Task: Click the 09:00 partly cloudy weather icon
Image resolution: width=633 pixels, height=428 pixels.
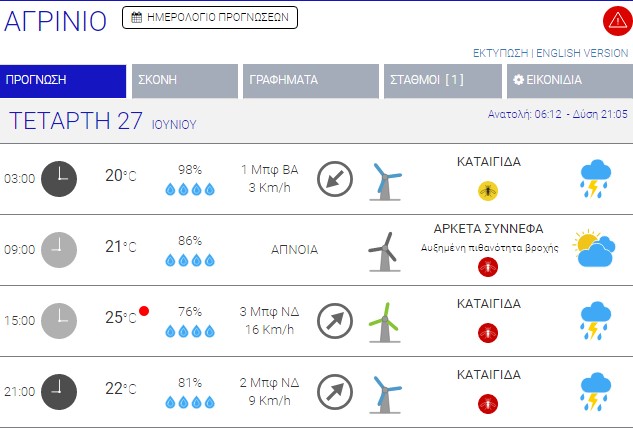Action: coord(594,249)
